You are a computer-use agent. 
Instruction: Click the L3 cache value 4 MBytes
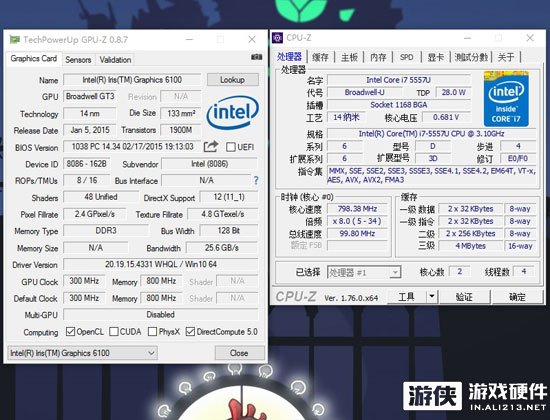[470, 246]
